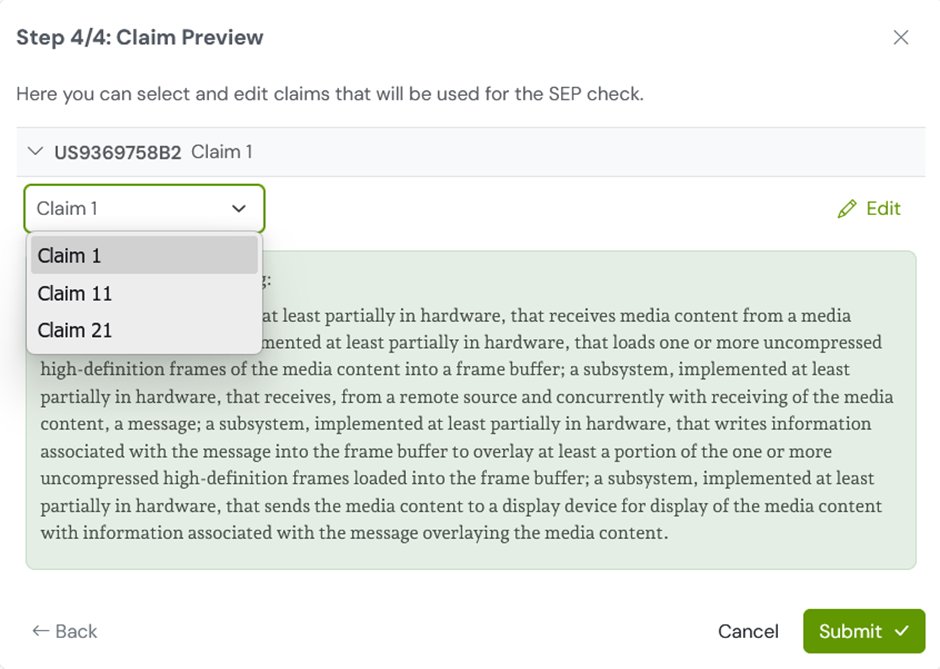Click the US9369758B2 patent number

pyautogui.click(x=118, y=152)
